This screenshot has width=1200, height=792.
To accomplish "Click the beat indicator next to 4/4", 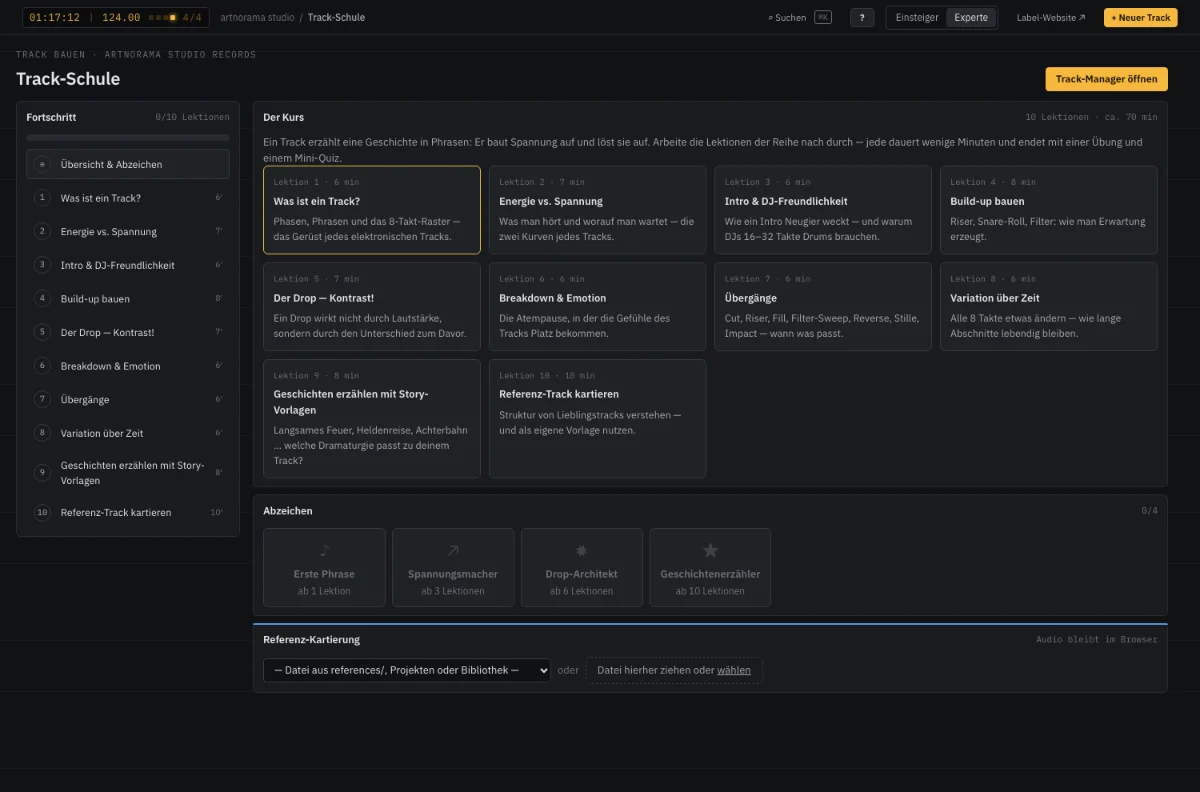I will point(162,17).
